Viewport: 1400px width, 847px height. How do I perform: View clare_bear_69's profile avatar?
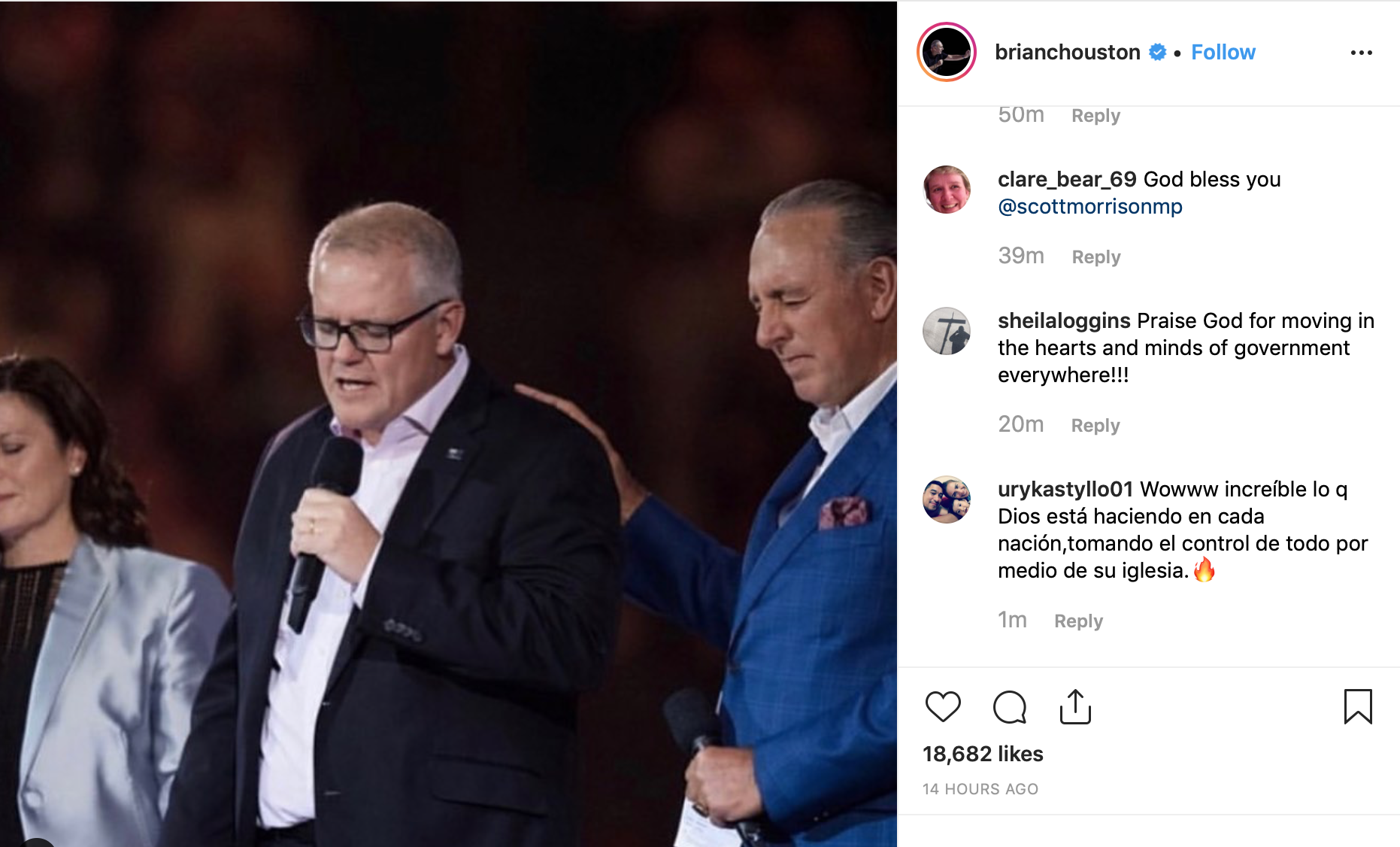(x=947, y=190)
